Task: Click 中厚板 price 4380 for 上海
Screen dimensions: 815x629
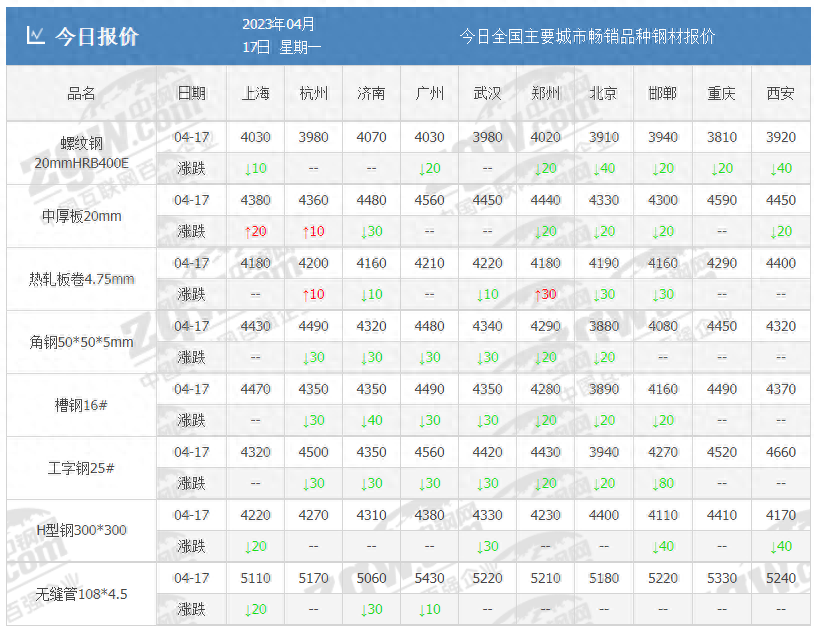Action: click(x=256, y=200)
